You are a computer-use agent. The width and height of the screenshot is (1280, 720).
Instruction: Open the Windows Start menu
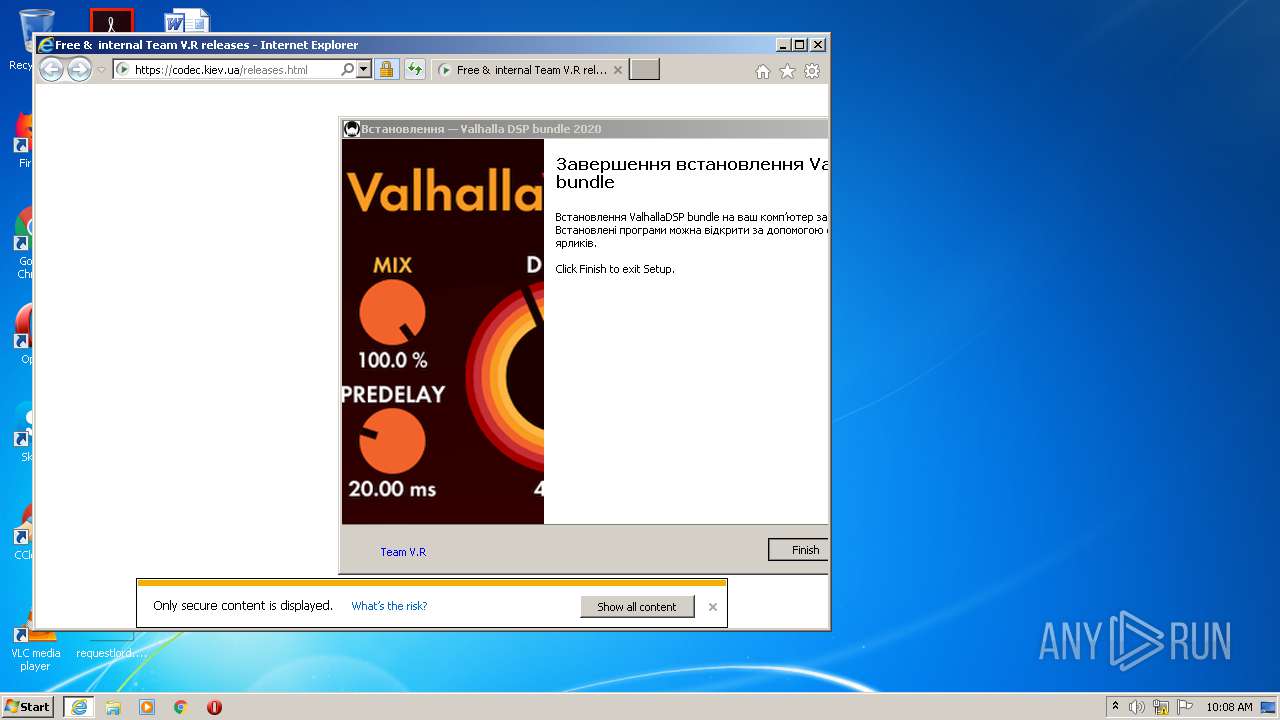tap(28, 707)
